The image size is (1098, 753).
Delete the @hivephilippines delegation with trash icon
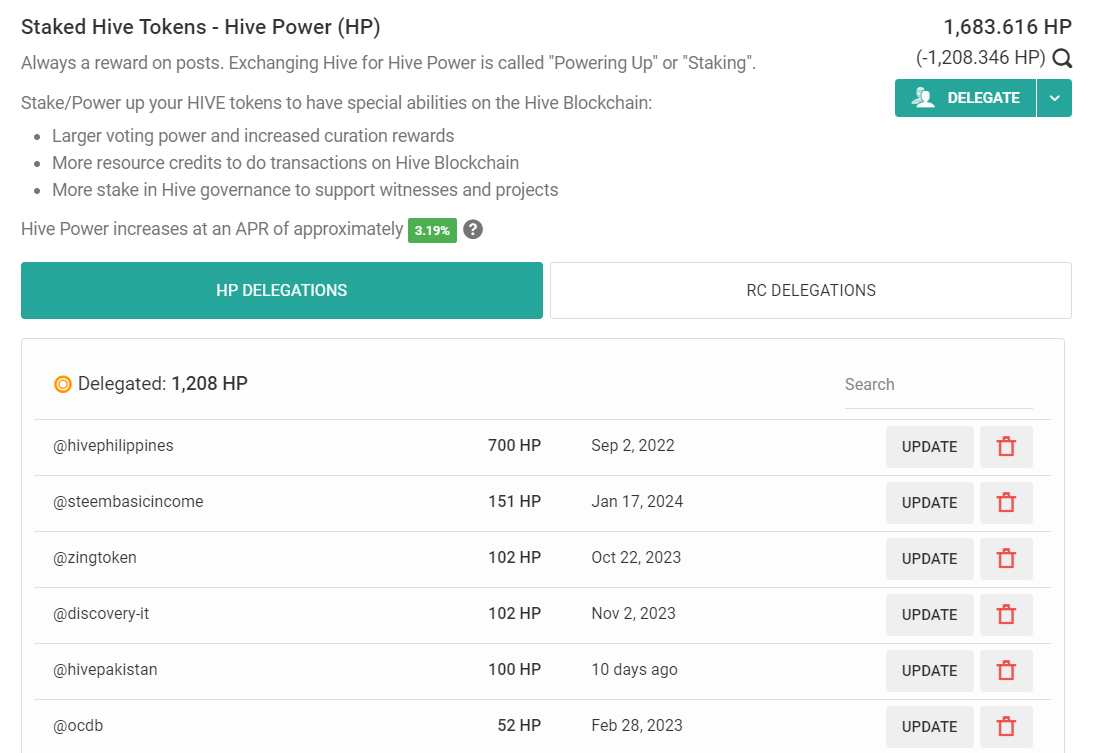(1006, 447)
